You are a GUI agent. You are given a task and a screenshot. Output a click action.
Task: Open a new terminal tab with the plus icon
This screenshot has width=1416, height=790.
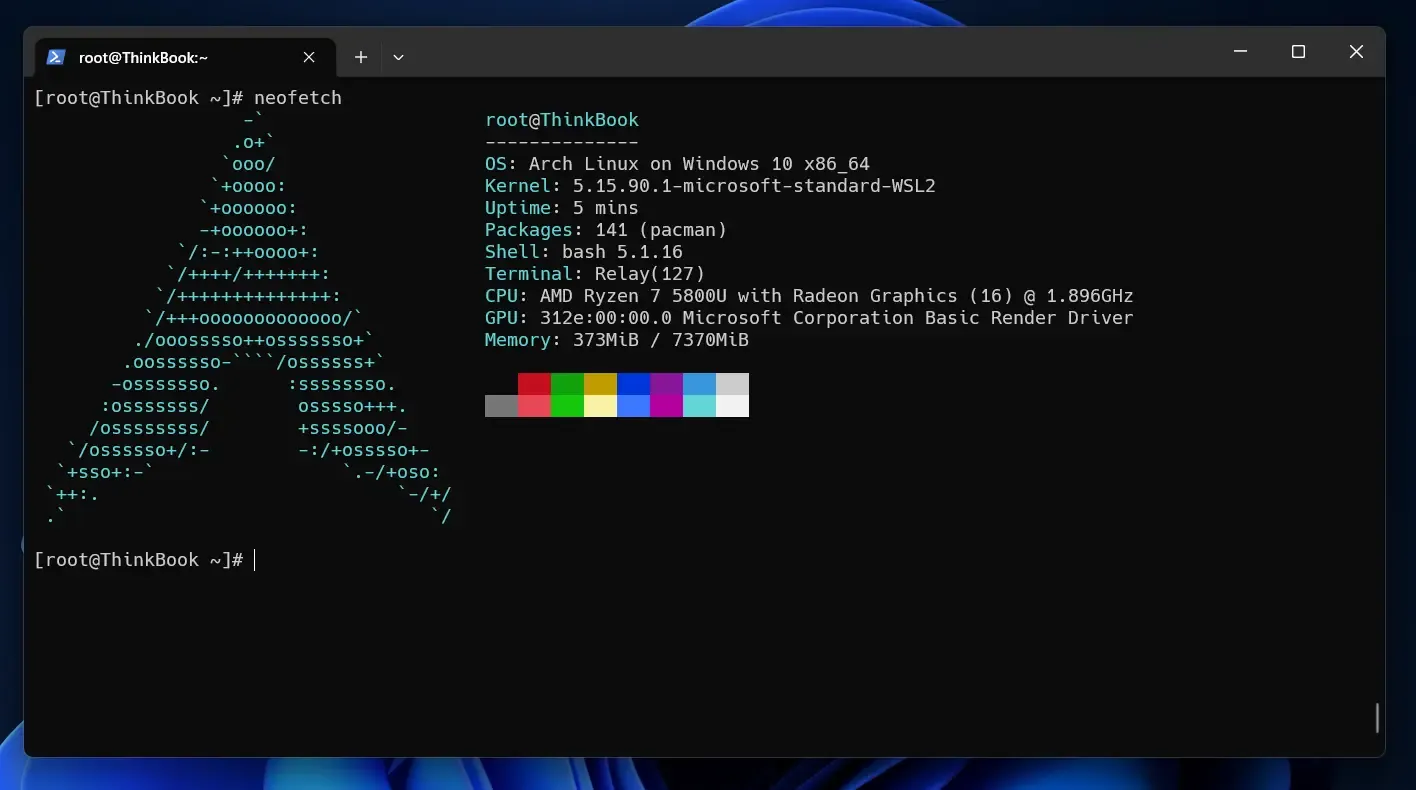tap(361, 57)
